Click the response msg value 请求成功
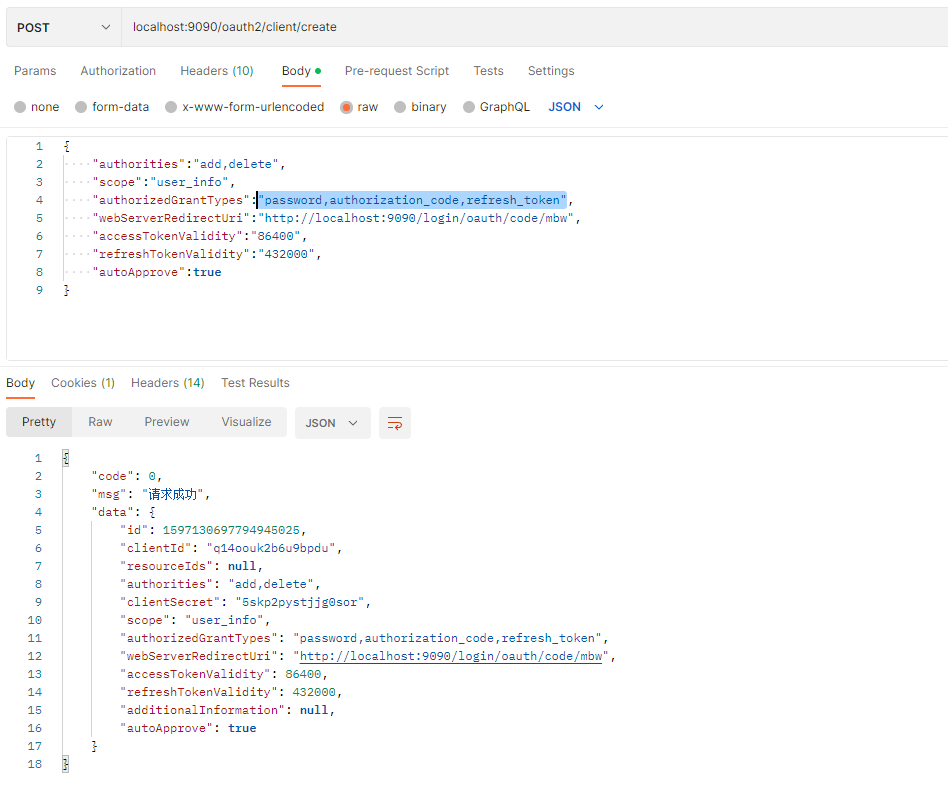This screenshot has width=948, height=802. (x=172, y=494)
